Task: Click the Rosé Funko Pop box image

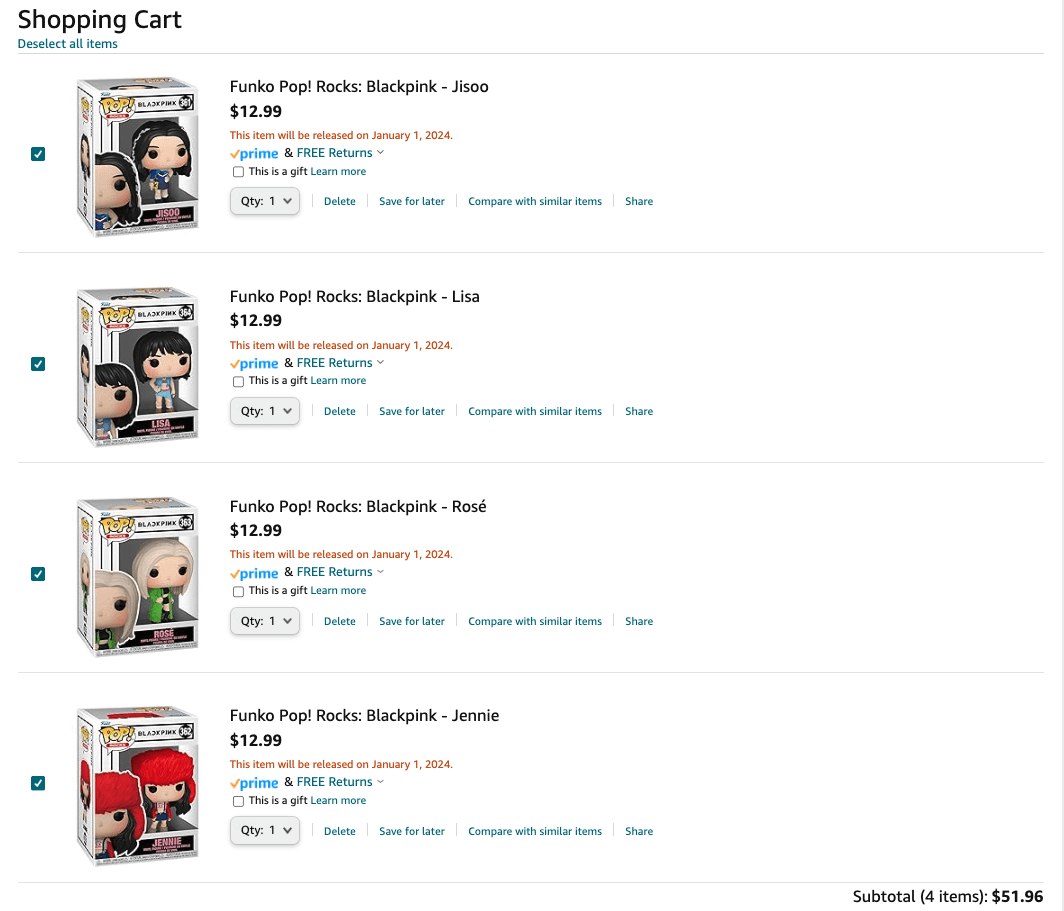Action: point(136,576)
